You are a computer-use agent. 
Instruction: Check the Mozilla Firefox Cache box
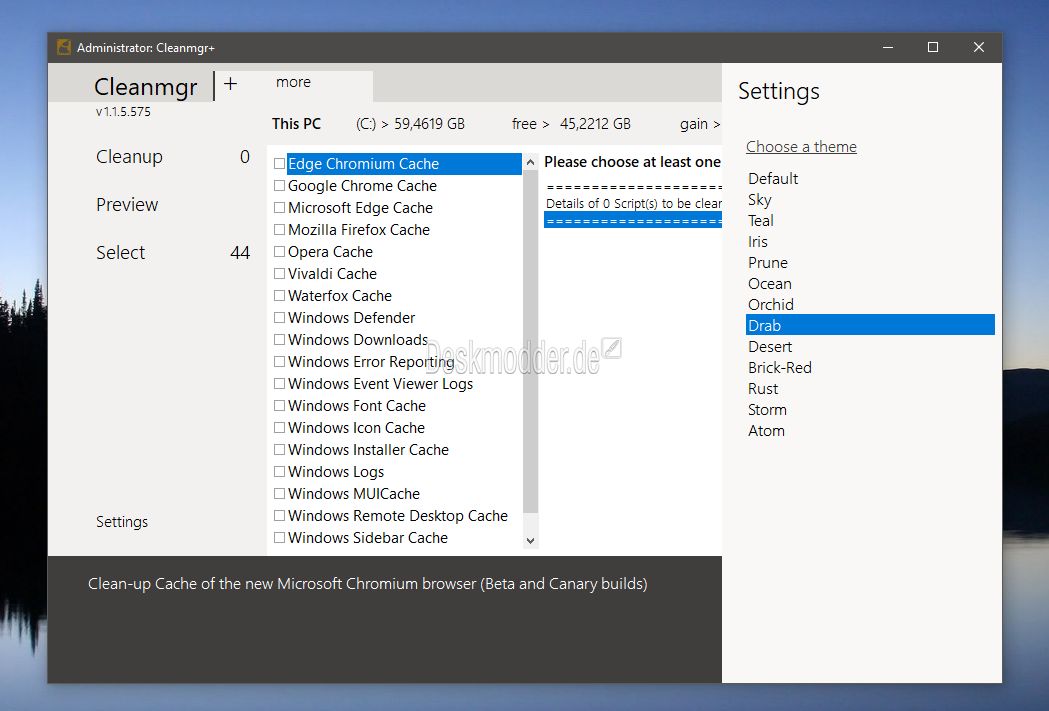click(280, 230)
